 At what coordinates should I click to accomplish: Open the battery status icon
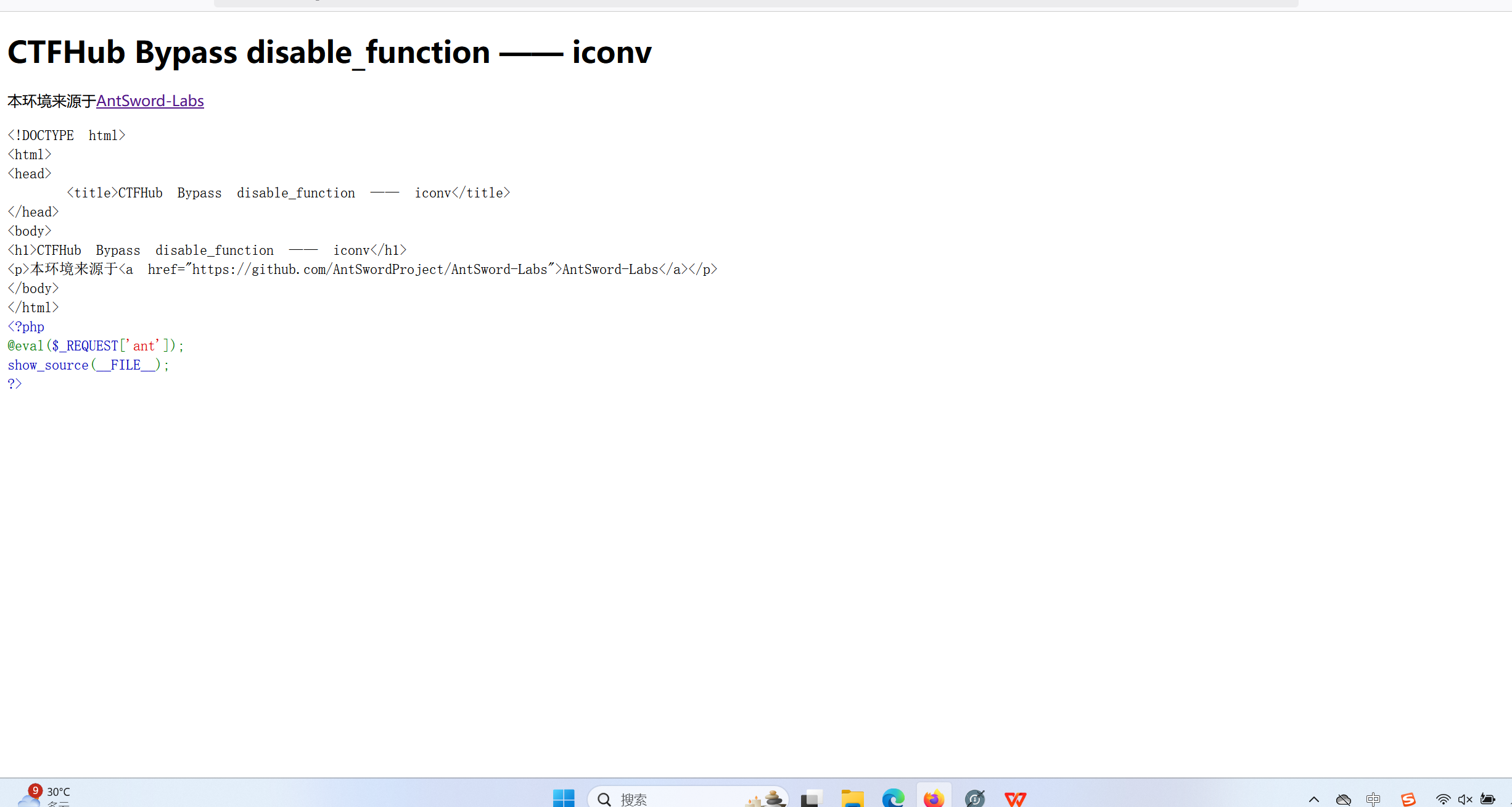[1488, 800]
